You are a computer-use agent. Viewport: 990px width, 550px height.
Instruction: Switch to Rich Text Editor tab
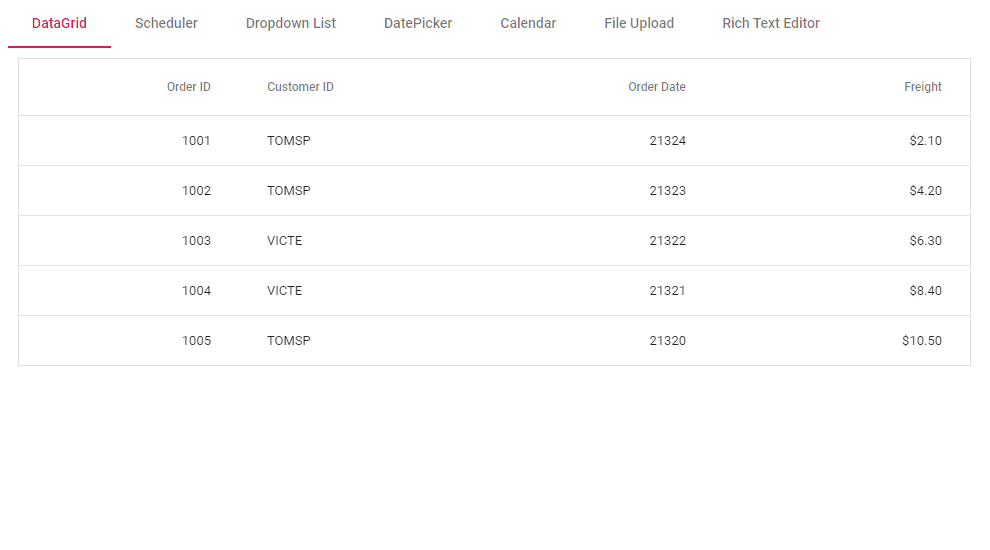[771, 23]
